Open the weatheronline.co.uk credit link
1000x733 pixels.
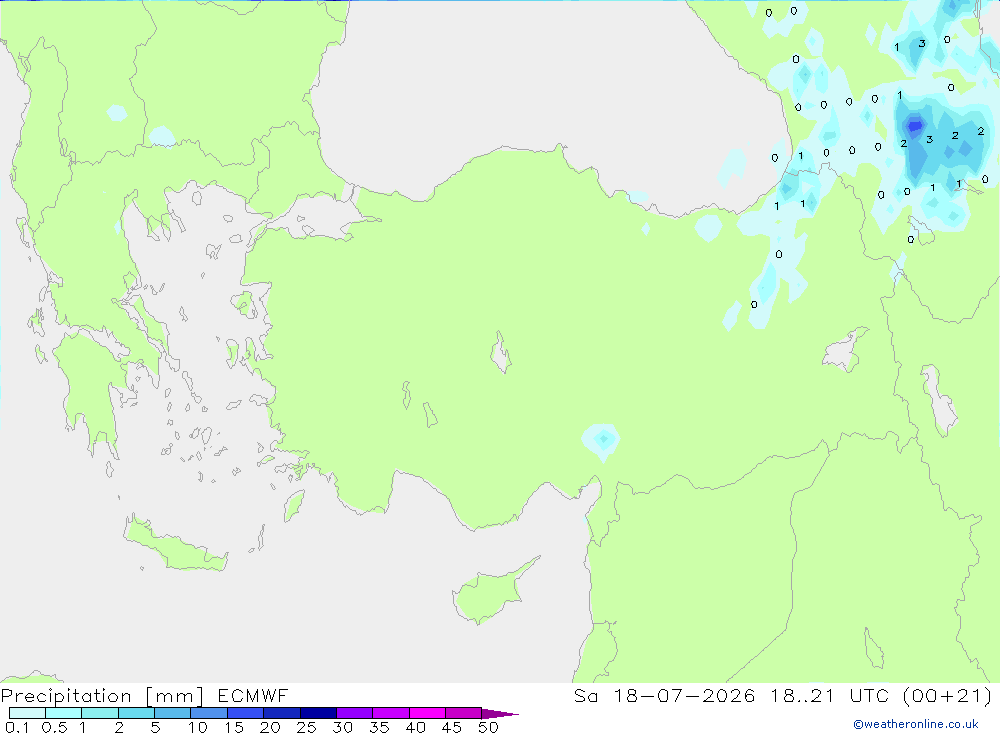point(916,724)
